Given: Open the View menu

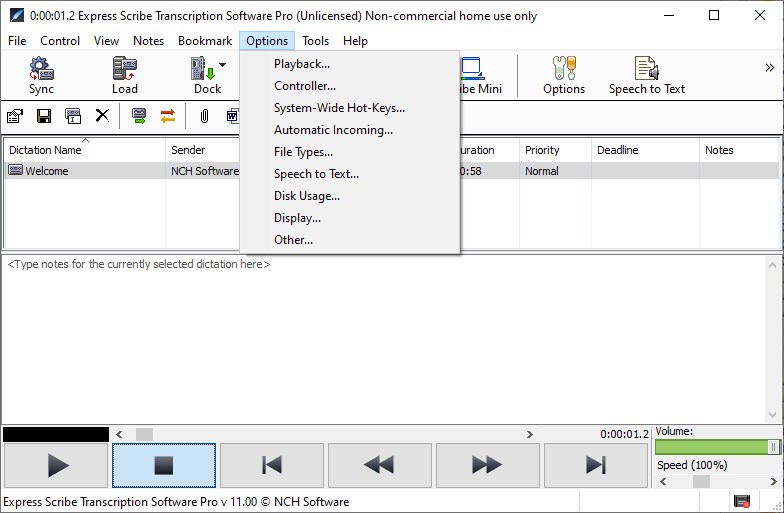Looking at the screenshot, I should (106, 40).
